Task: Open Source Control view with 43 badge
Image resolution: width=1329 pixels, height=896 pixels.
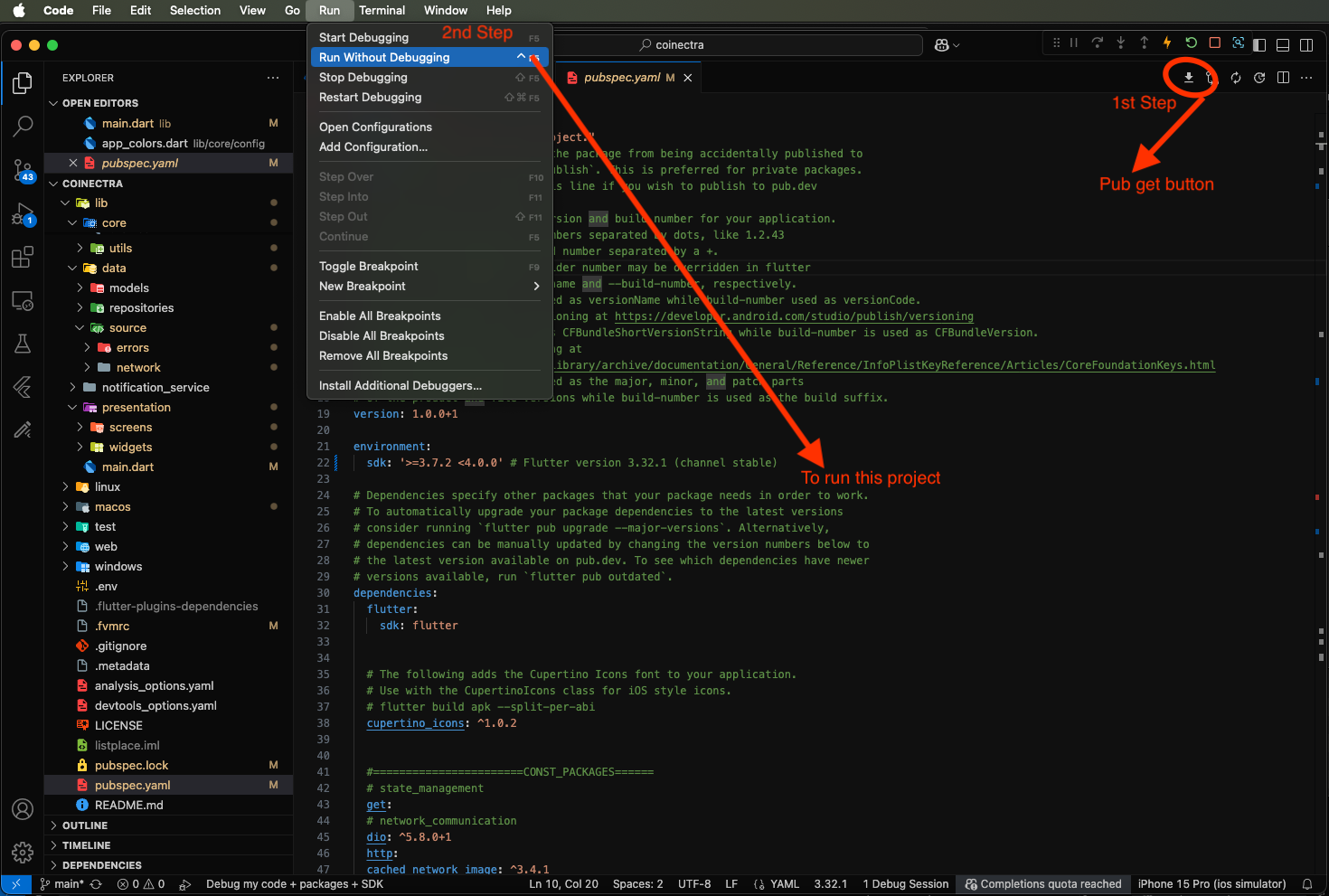Action: coord(23,170)
